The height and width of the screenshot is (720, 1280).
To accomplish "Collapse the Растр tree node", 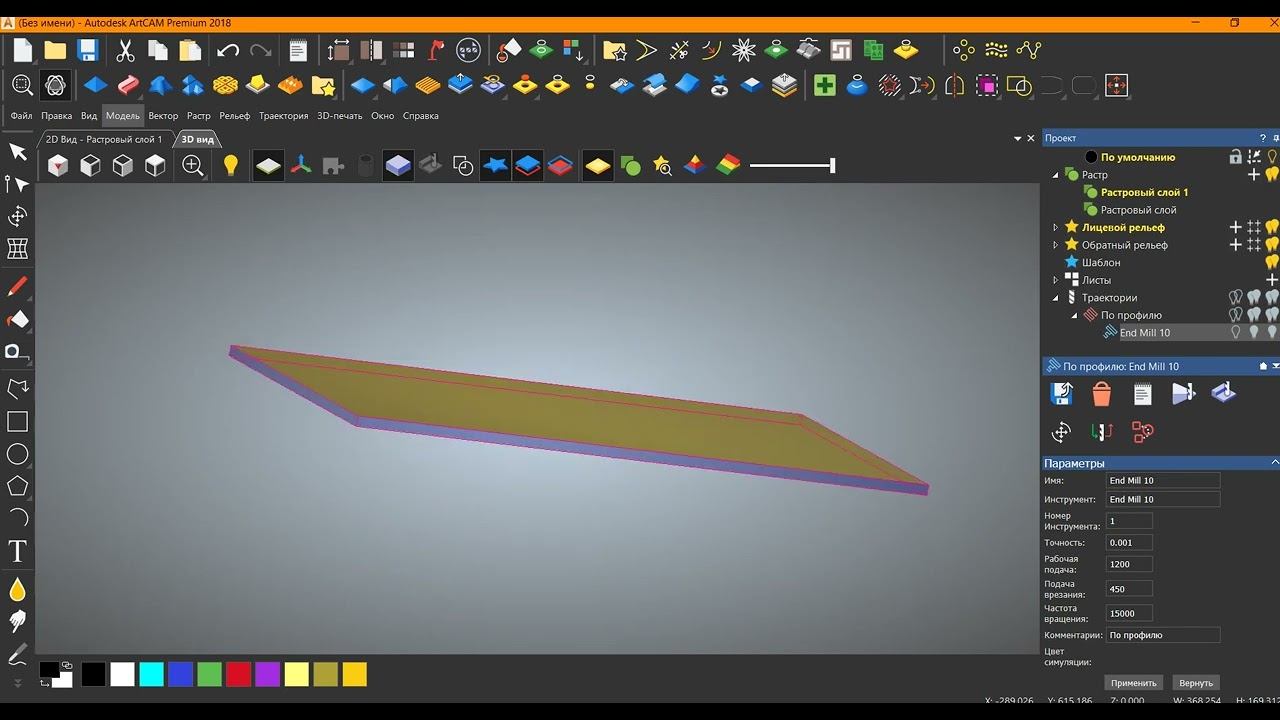I will point(1055,175).
